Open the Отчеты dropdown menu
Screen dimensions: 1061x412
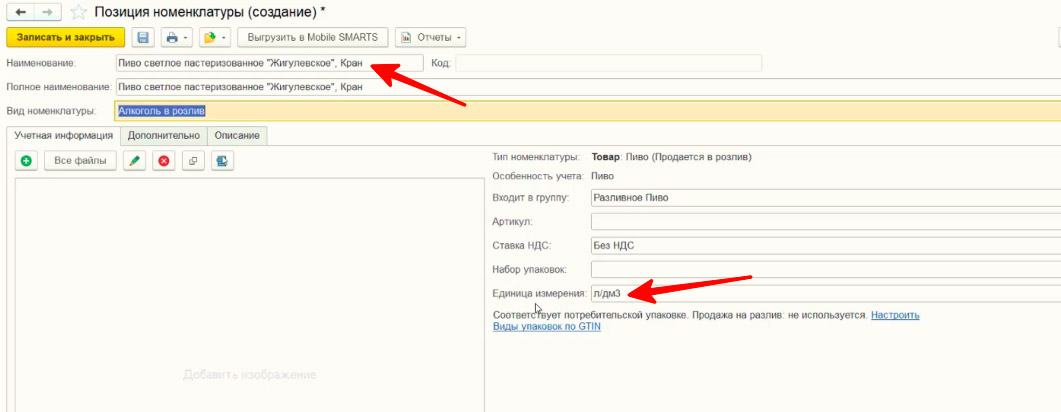click(430, 37)
